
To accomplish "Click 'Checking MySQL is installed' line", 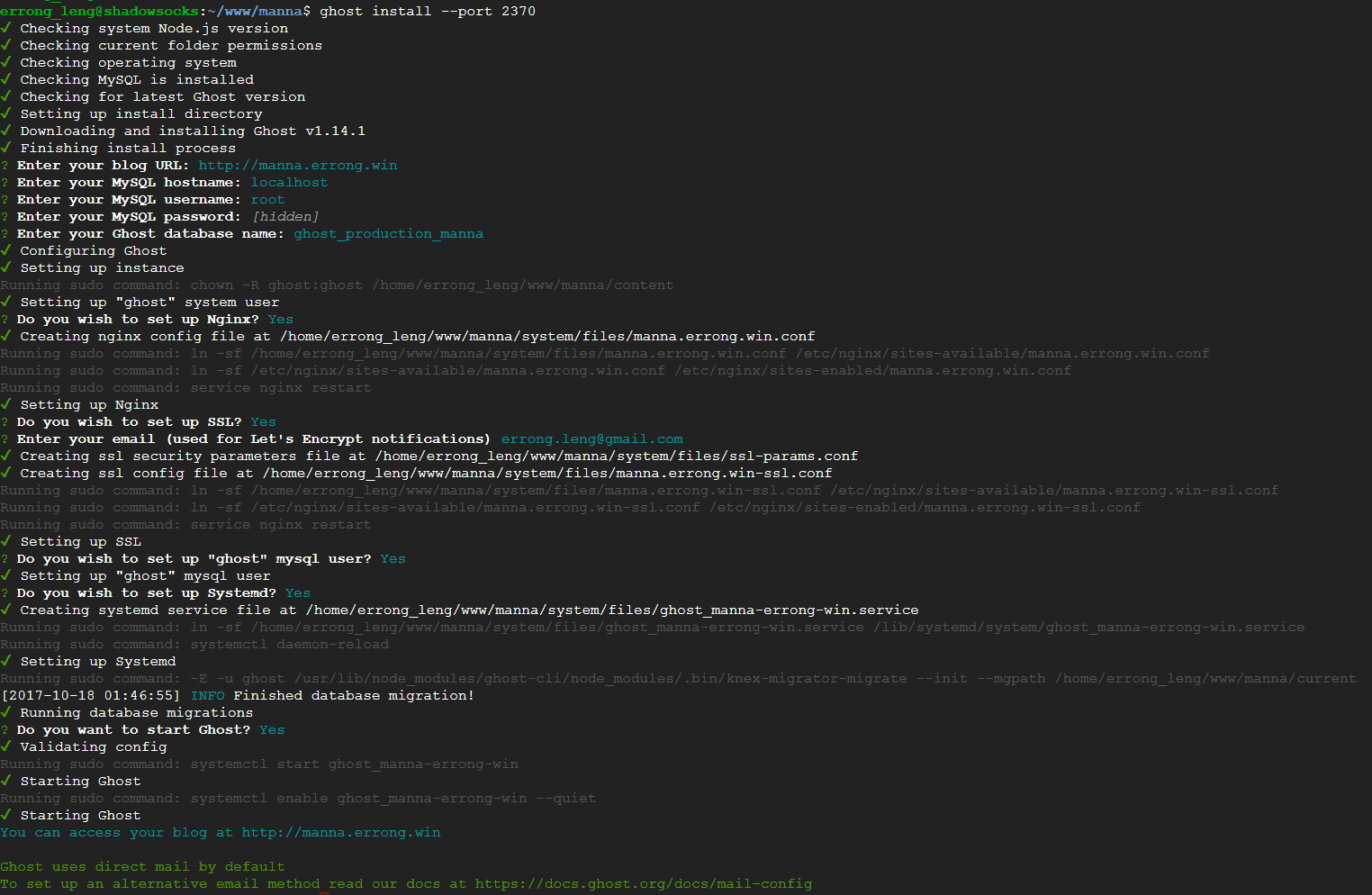I will (x=128, y=79).
